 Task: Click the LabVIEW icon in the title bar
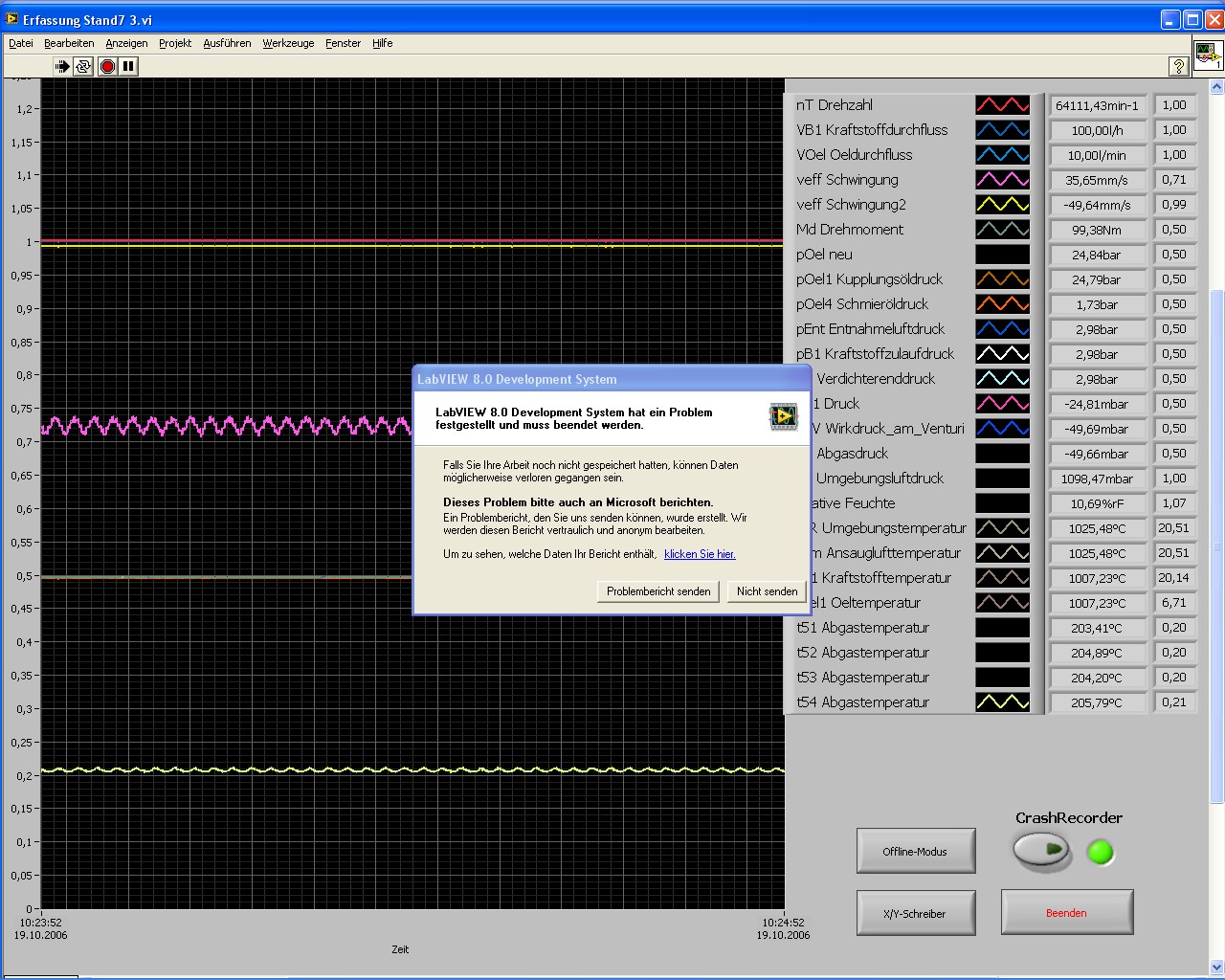(12, 19)
